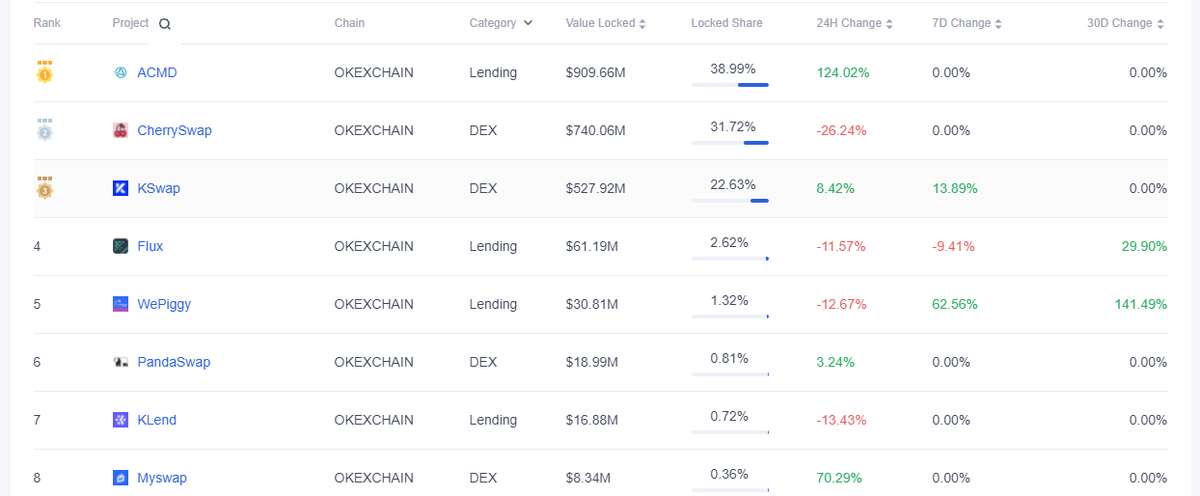Click the -26.24% 24H change value
Image resolution: width=1200 pixels, height=496 pixels.
pos(841,130)
